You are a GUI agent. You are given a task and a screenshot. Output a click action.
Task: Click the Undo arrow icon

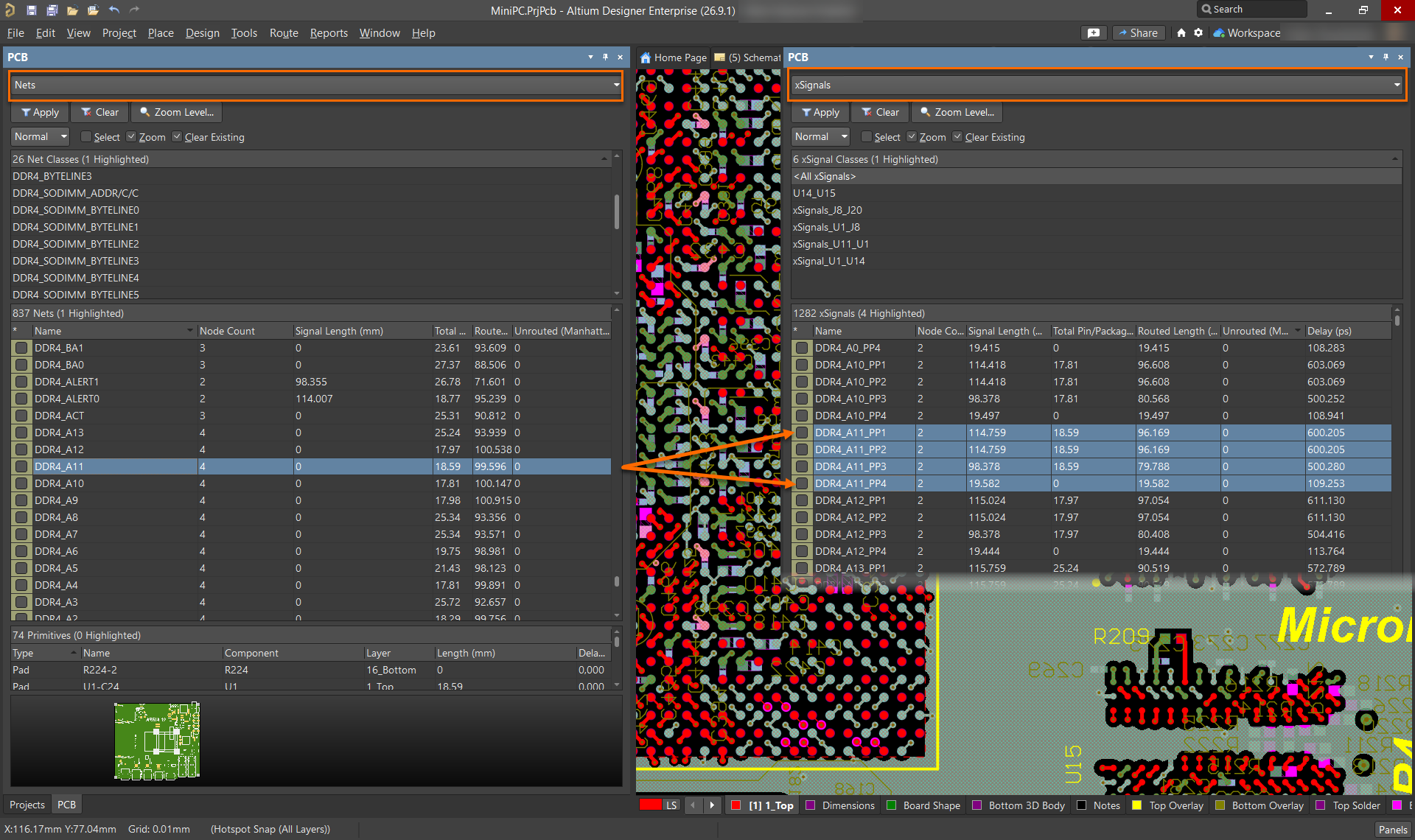pos(113,10)
